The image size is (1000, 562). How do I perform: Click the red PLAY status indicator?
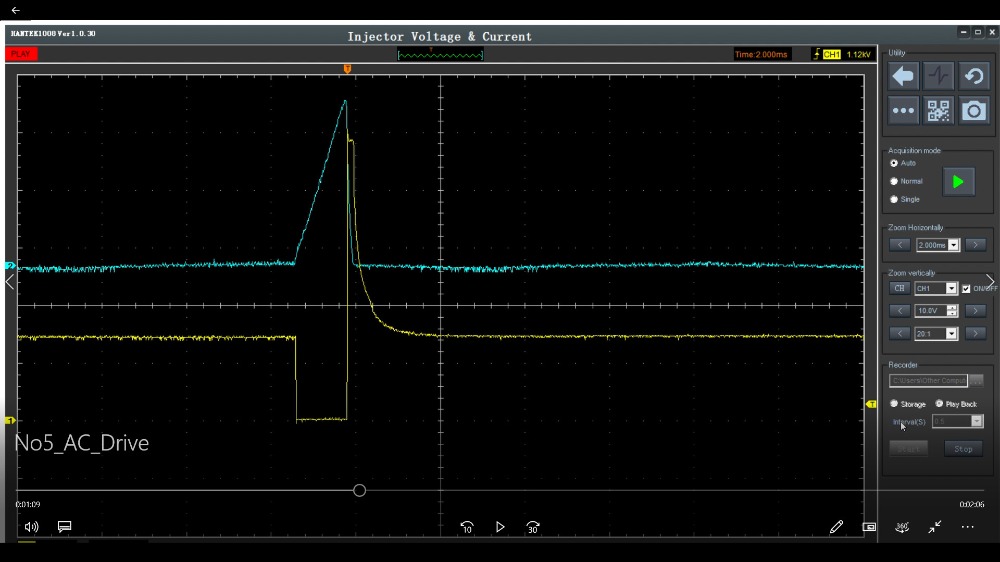point(21,54)
